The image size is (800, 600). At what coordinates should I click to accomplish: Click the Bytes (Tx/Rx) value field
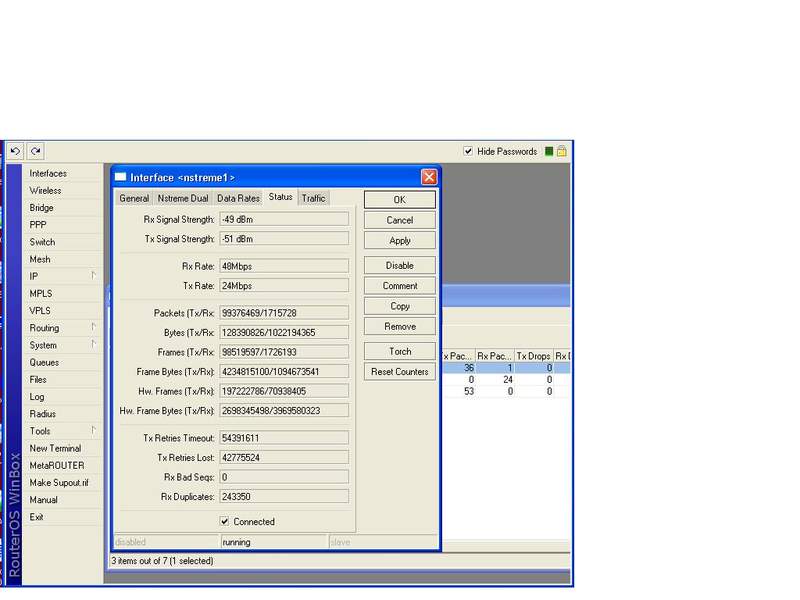(x=284, y=333)
